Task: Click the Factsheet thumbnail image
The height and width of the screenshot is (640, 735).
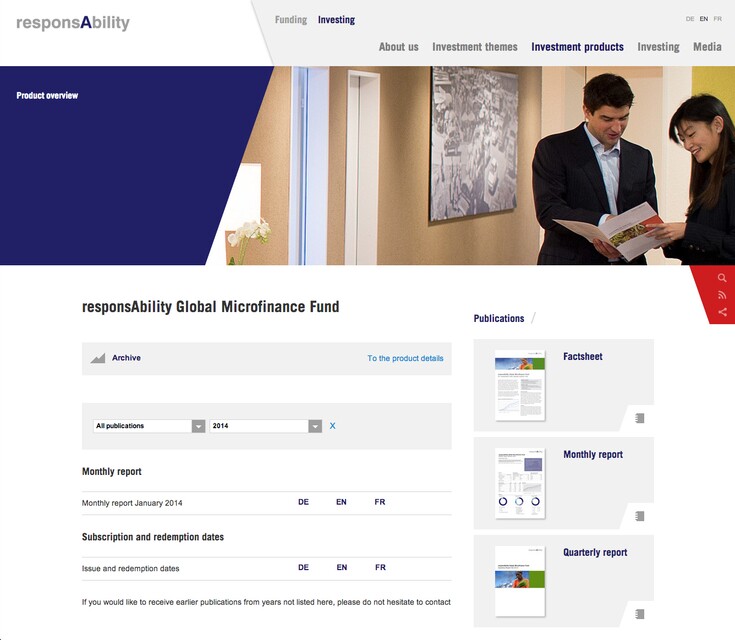Action: (x=520, y=385)
